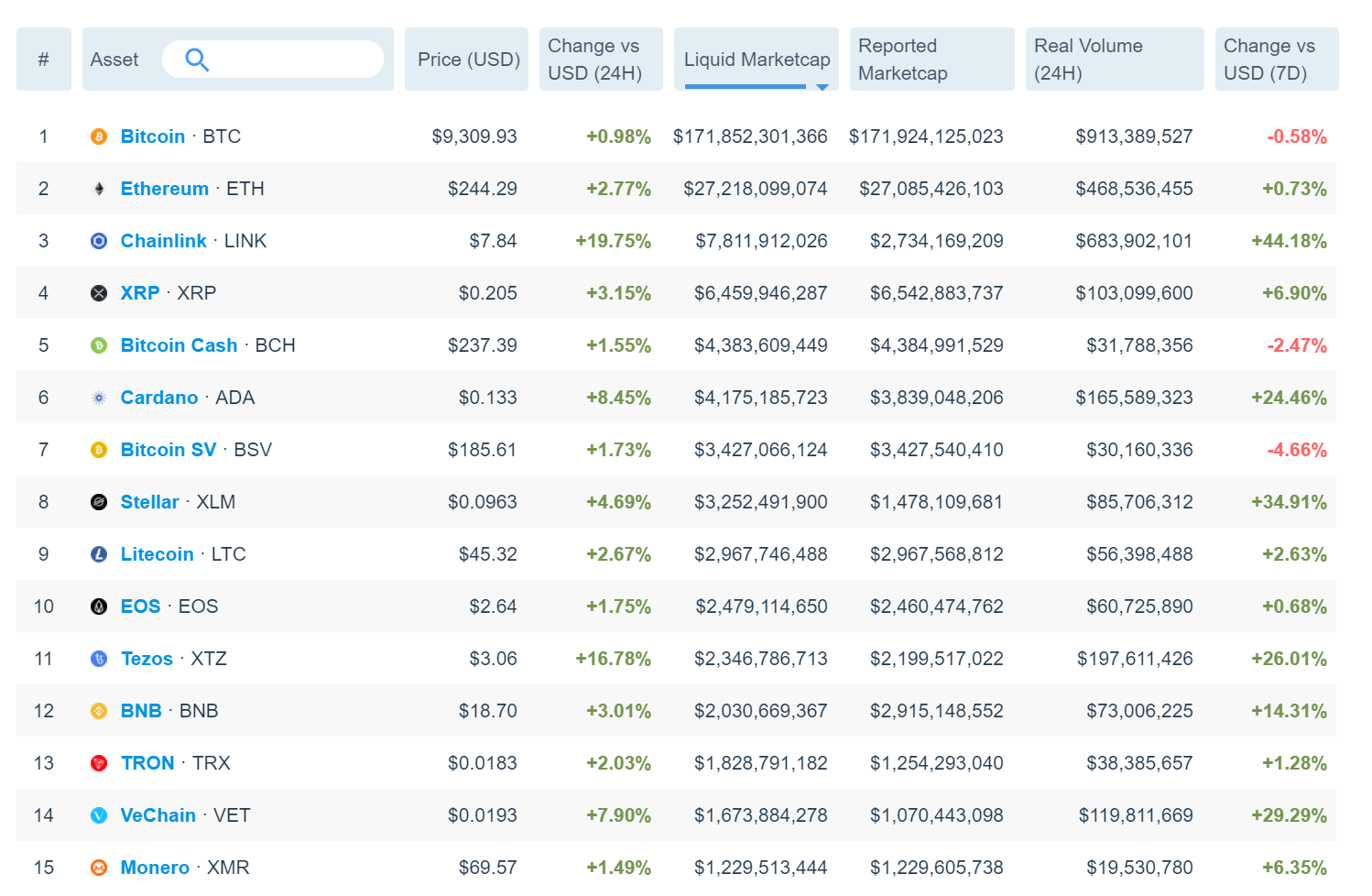Open the Cardano asset link
The image size is (1372, 896).
[159, 398]
